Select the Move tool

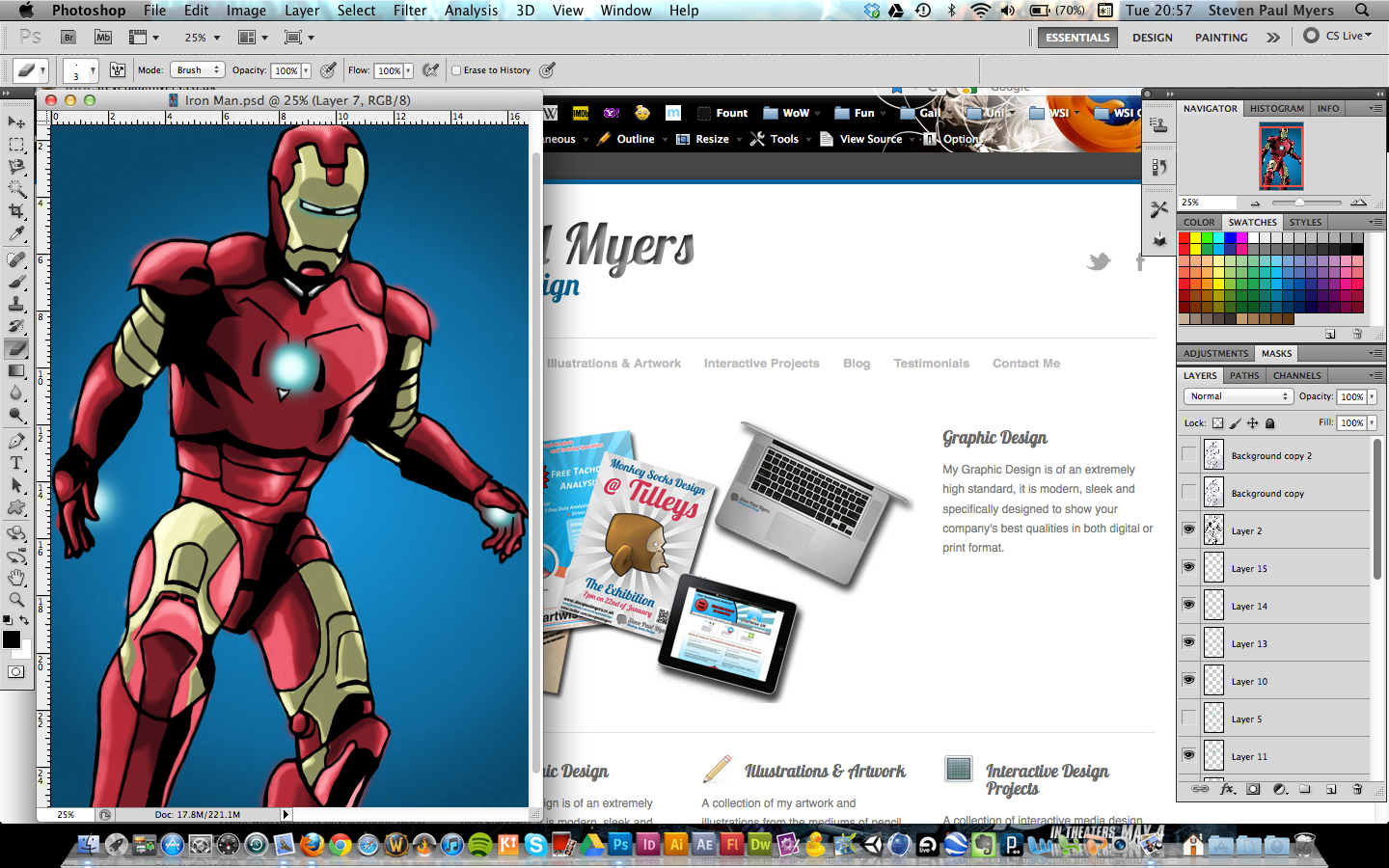(16, 122)
